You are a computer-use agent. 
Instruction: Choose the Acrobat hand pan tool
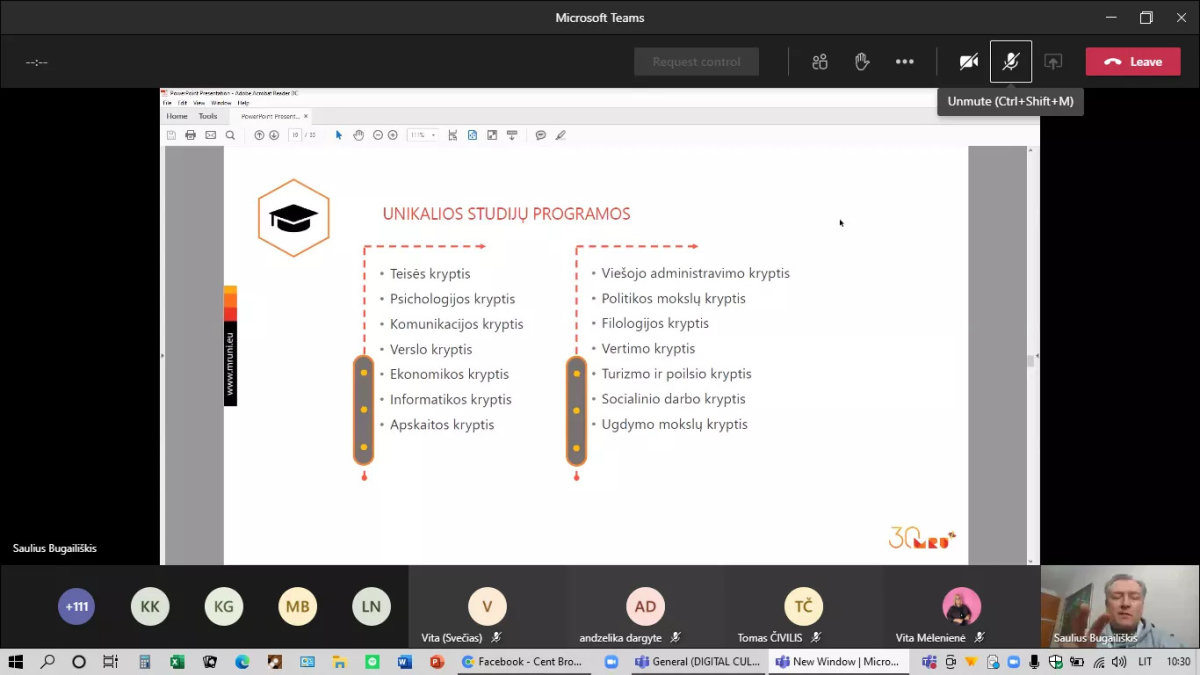click(x=358, y=135)
